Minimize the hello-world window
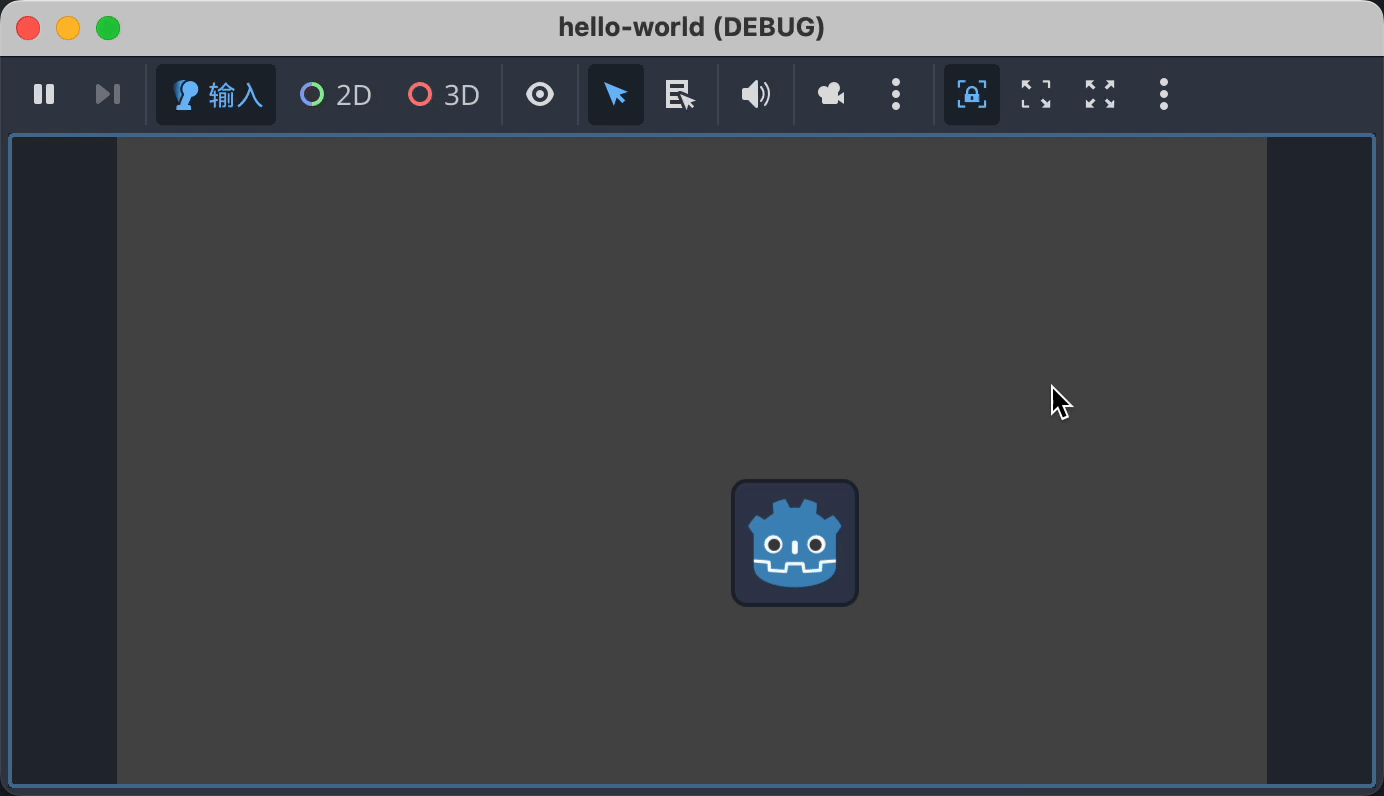1384x796 pixels. (x=68, y=28)
